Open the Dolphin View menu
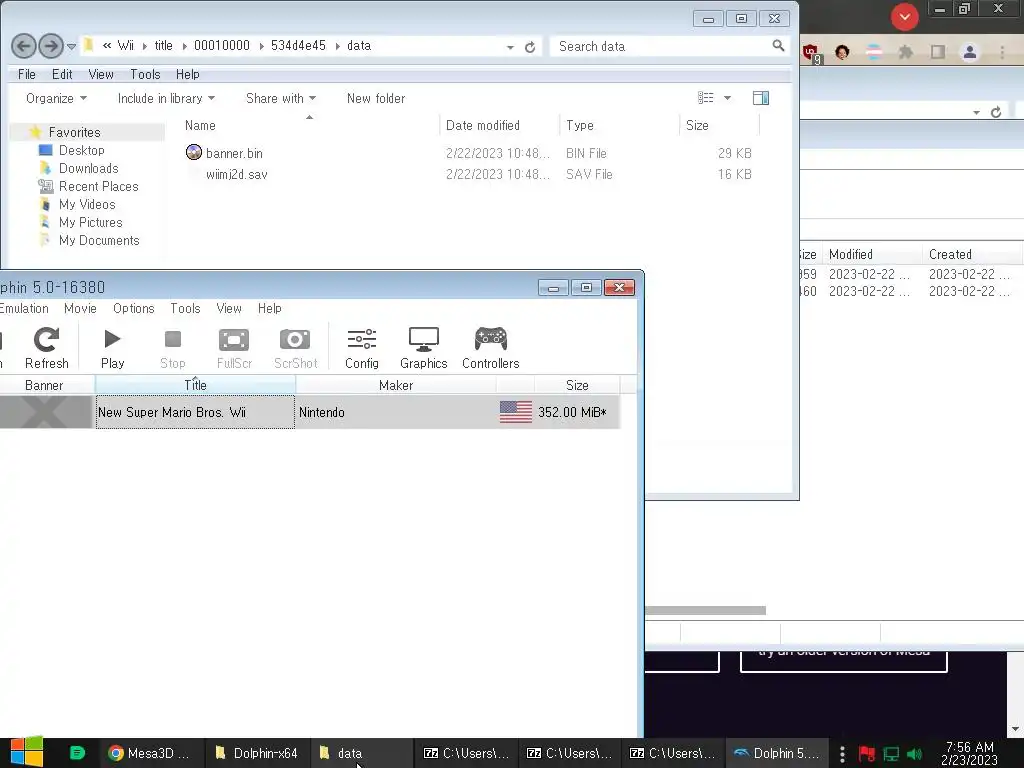This screenshot has width=1024, height=768. (229, 308)
